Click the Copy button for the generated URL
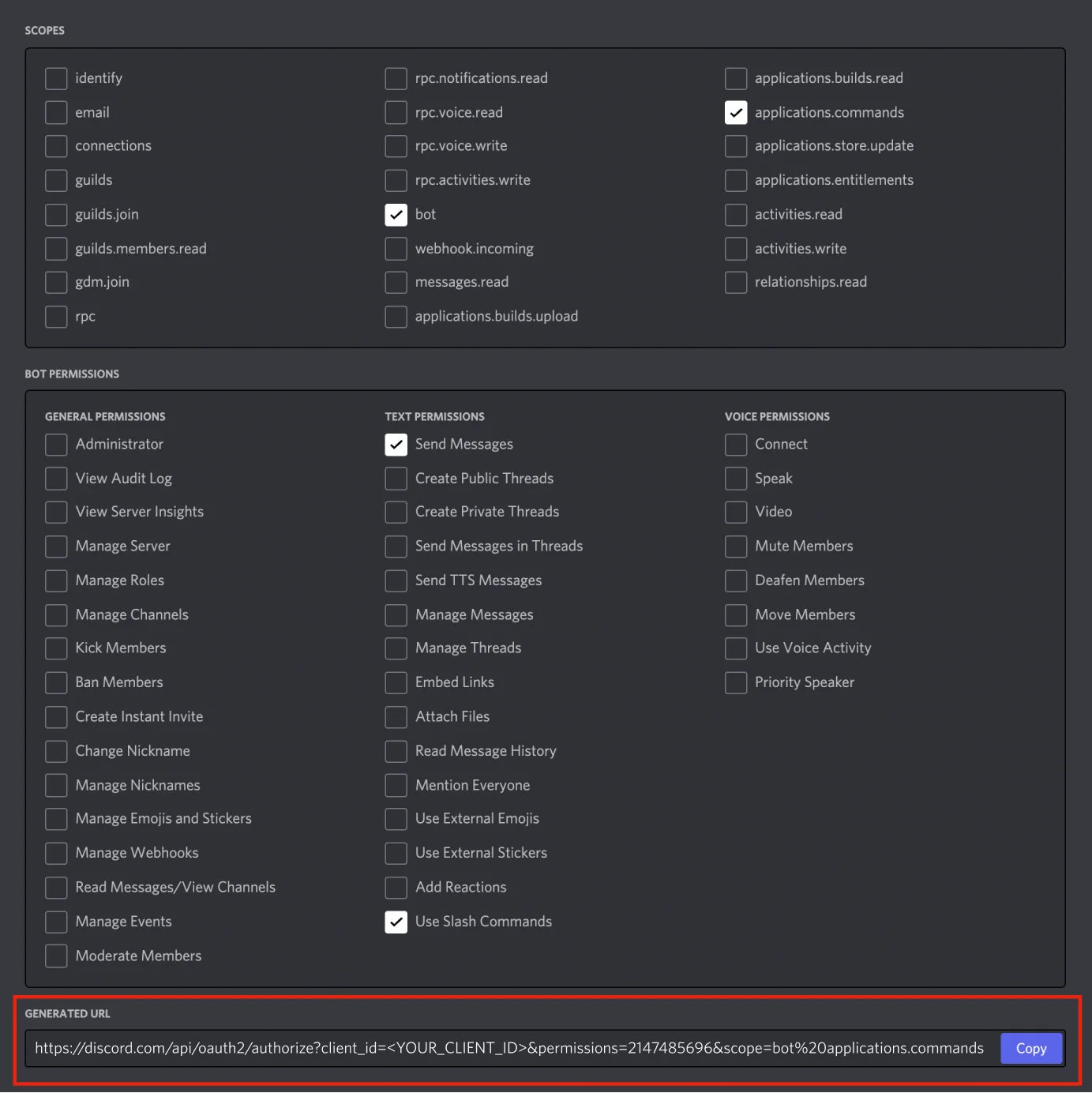The height and width of the screenshot is (1093, 1092). coord(1031,1048)
